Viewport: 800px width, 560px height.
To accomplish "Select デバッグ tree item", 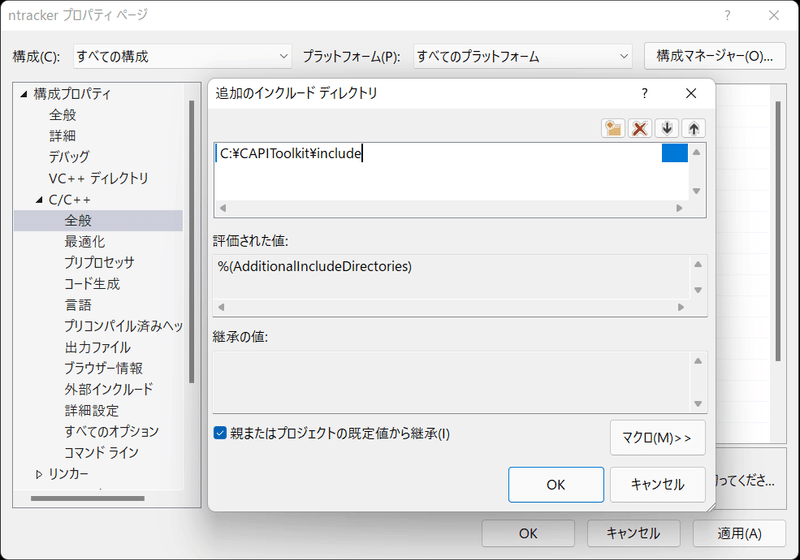I will click(69, 157).
